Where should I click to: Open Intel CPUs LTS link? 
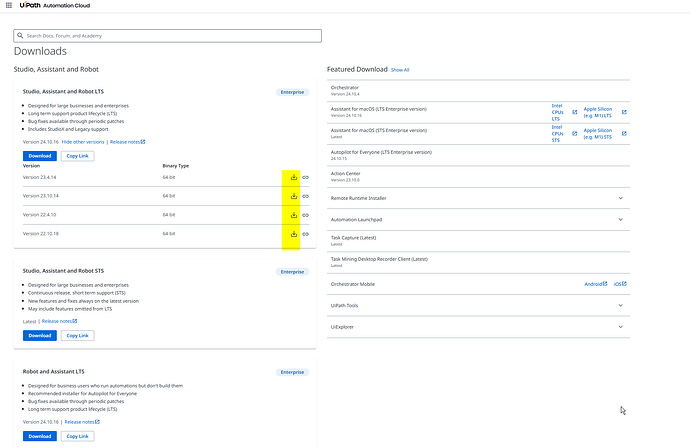[558, 112]
